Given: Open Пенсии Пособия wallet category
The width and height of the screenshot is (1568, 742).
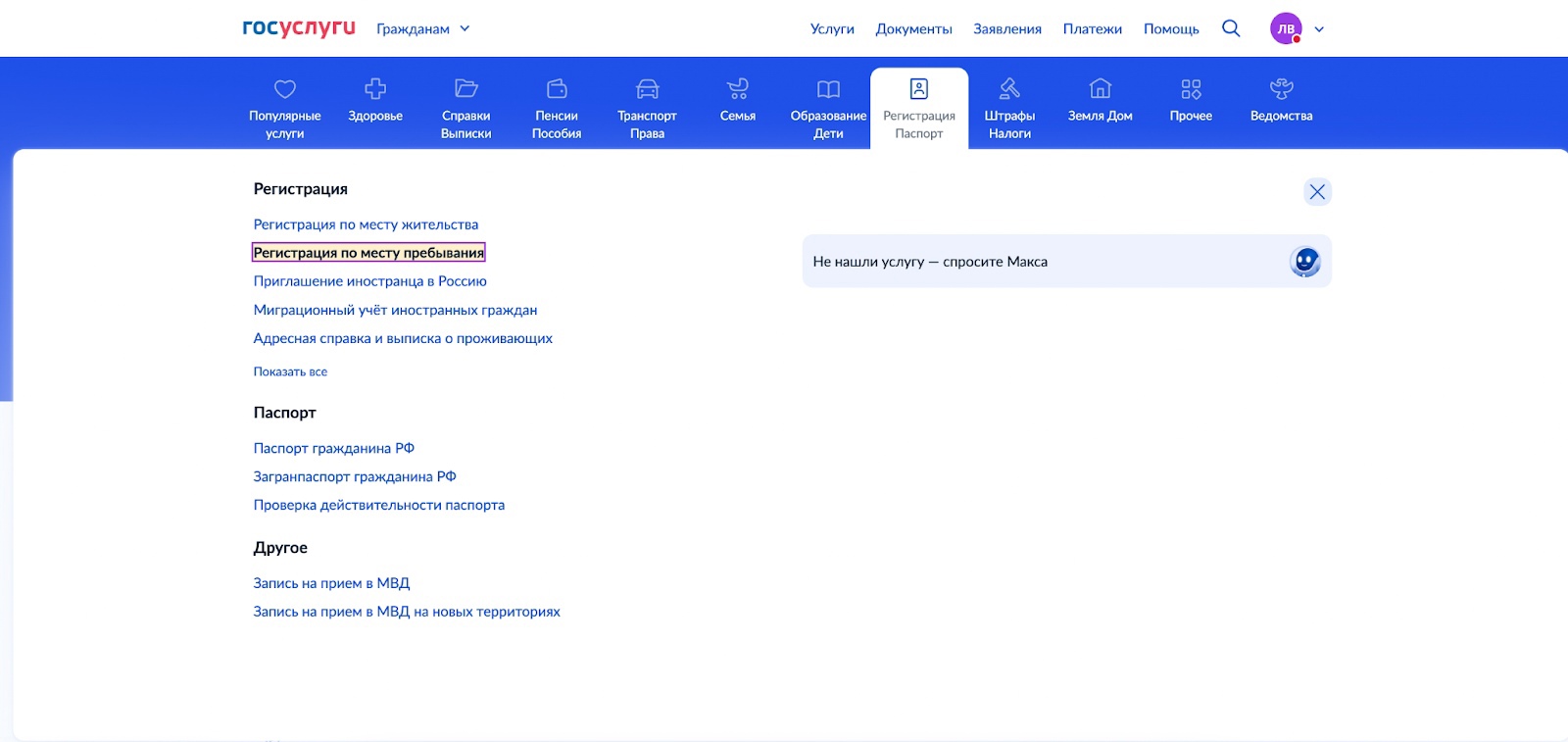Looking at the screenshot, I should 557,108.
